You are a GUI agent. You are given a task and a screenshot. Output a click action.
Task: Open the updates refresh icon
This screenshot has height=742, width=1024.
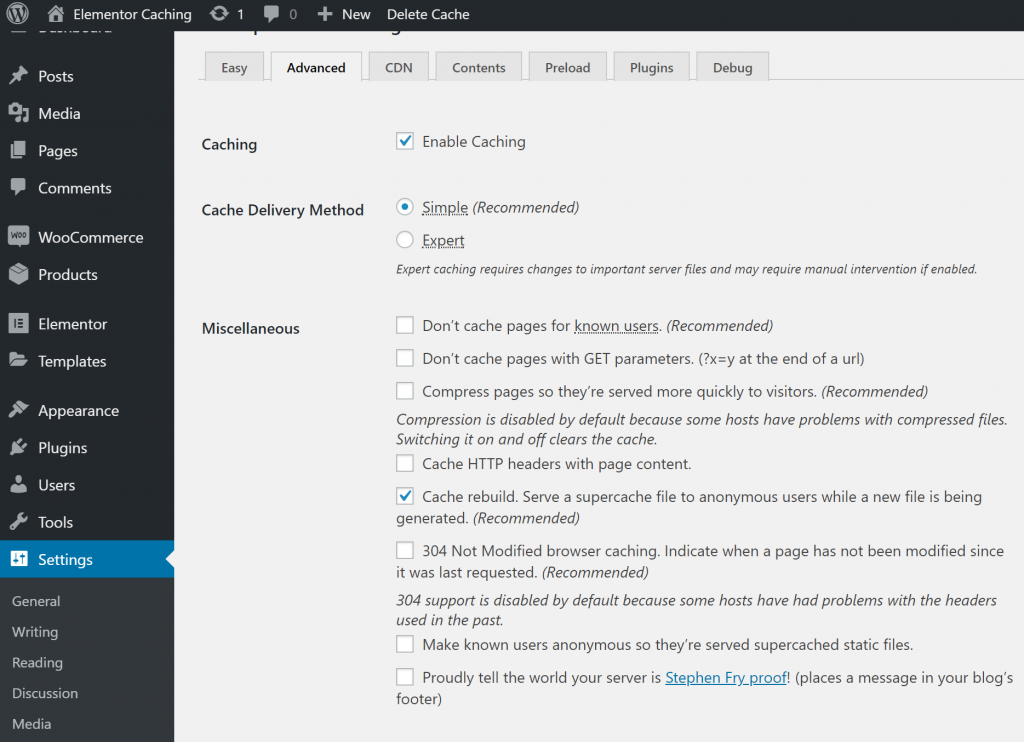pos(219,14)
